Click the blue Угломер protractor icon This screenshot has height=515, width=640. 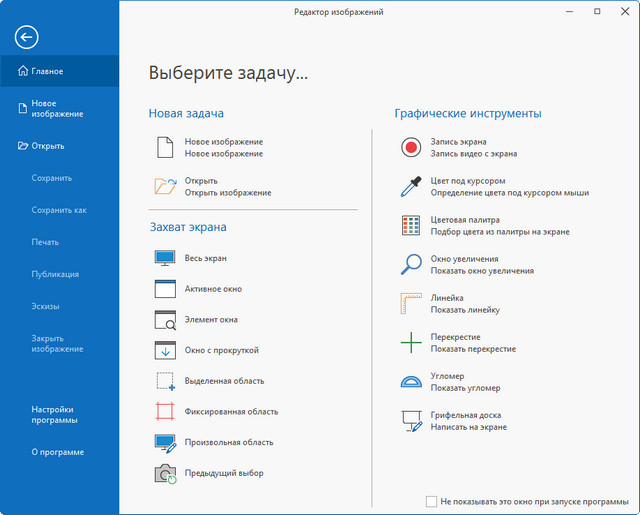(411, 382)
